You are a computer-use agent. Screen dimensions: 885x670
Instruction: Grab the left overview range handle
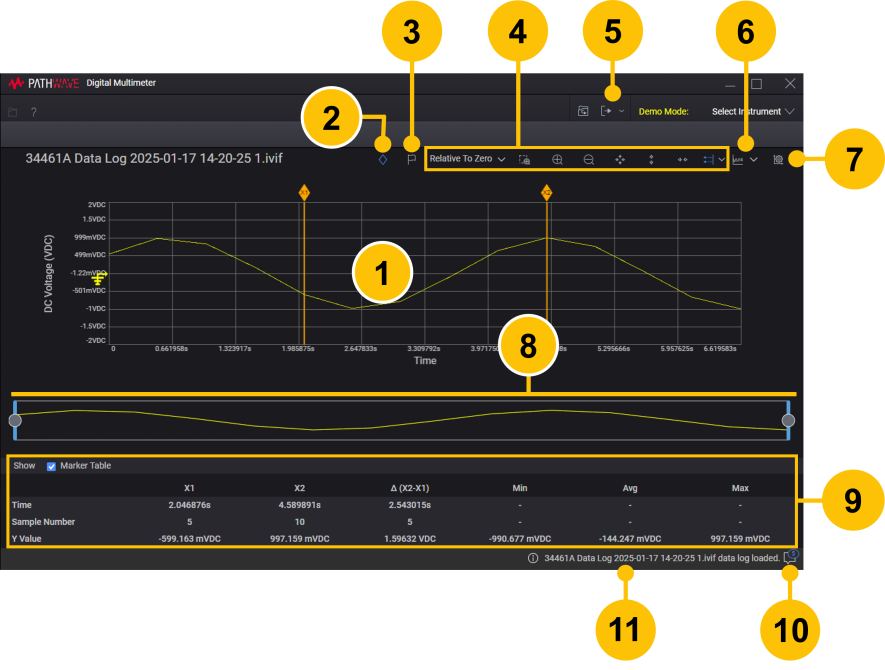[15, 421]
